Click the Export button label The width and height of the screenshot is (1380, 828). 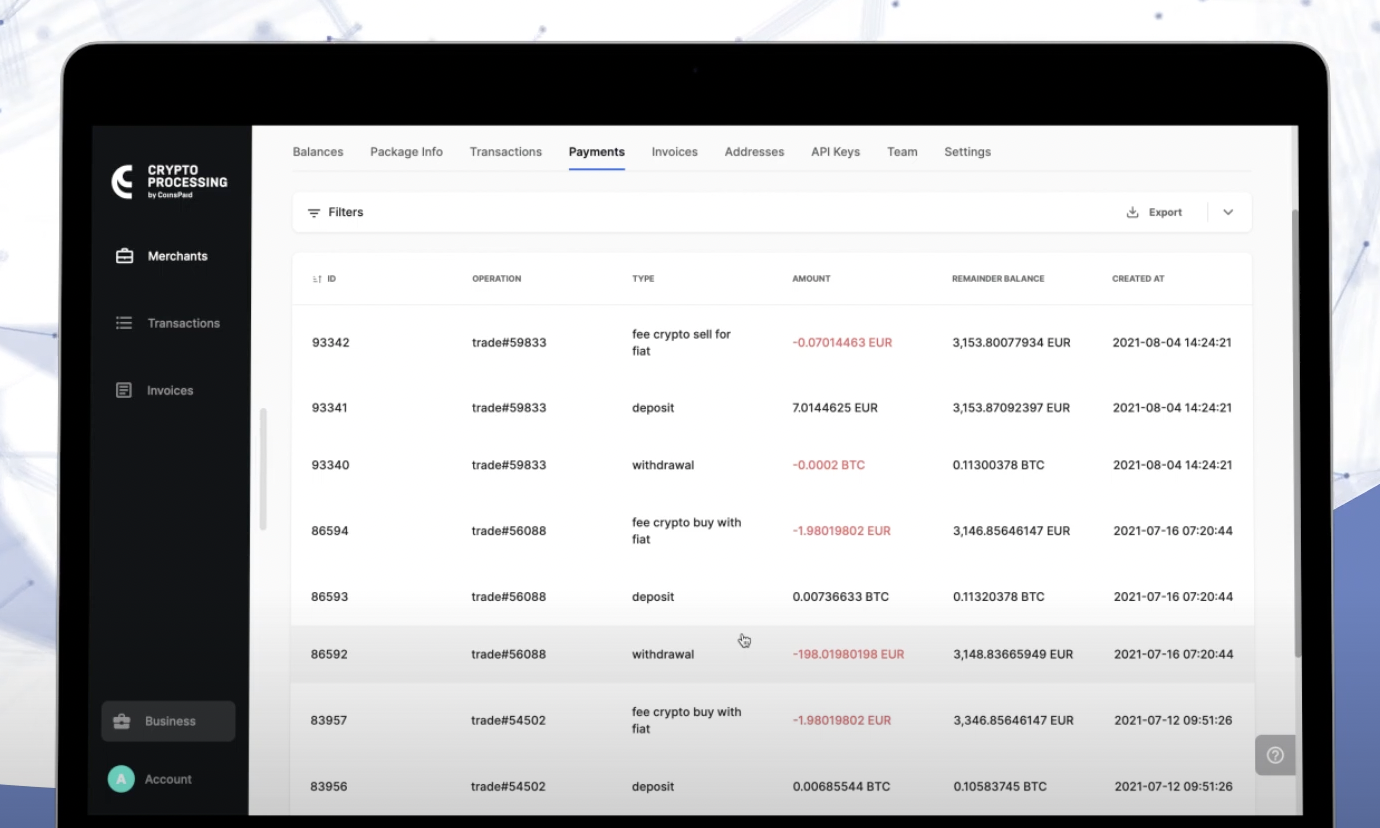[1166, 212]
